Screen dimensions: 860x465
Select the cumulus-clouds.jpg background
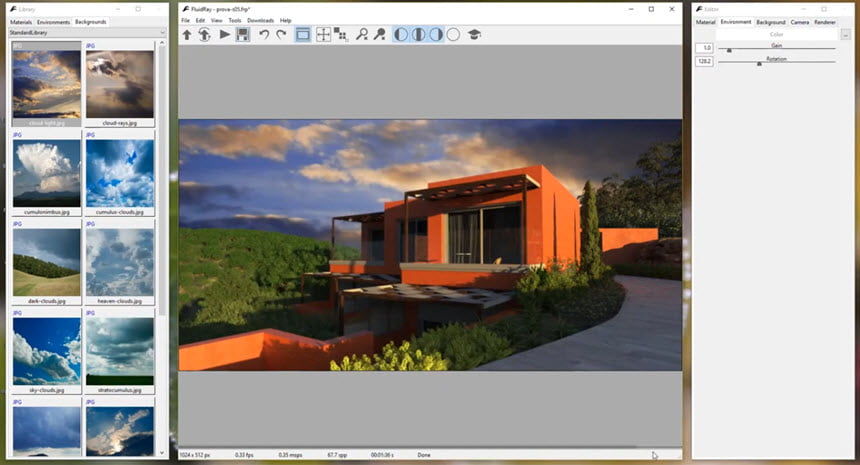pyautogui.click(x=120, y=173)
